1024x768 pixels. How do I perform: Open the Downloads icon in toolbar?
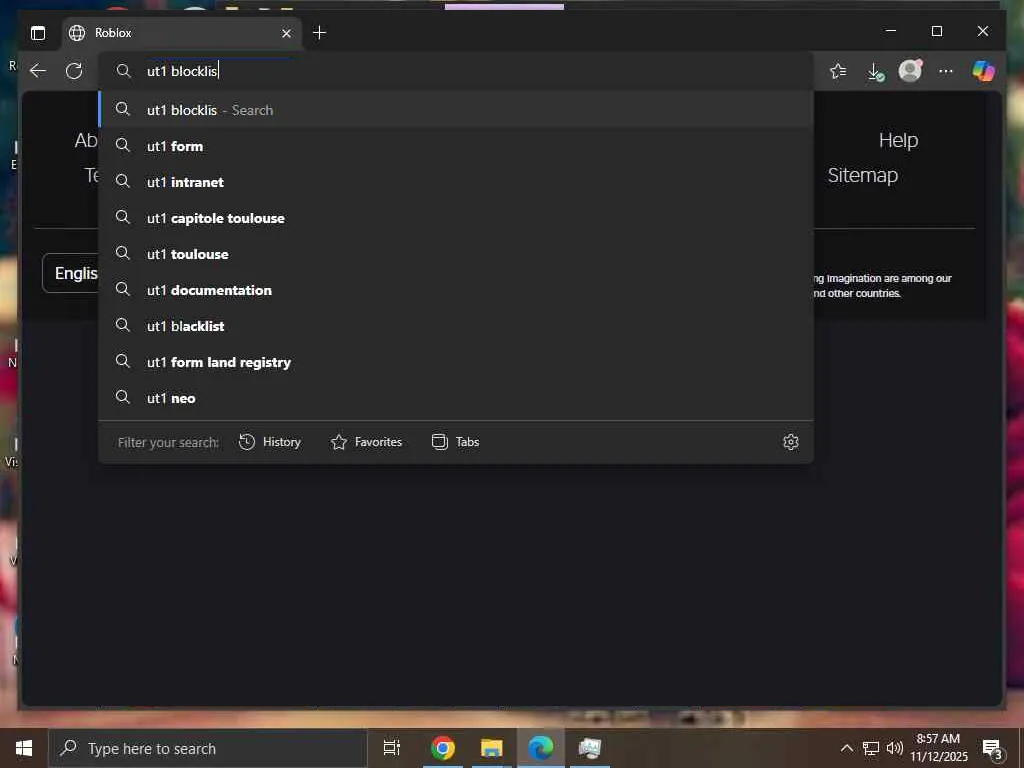875,71
